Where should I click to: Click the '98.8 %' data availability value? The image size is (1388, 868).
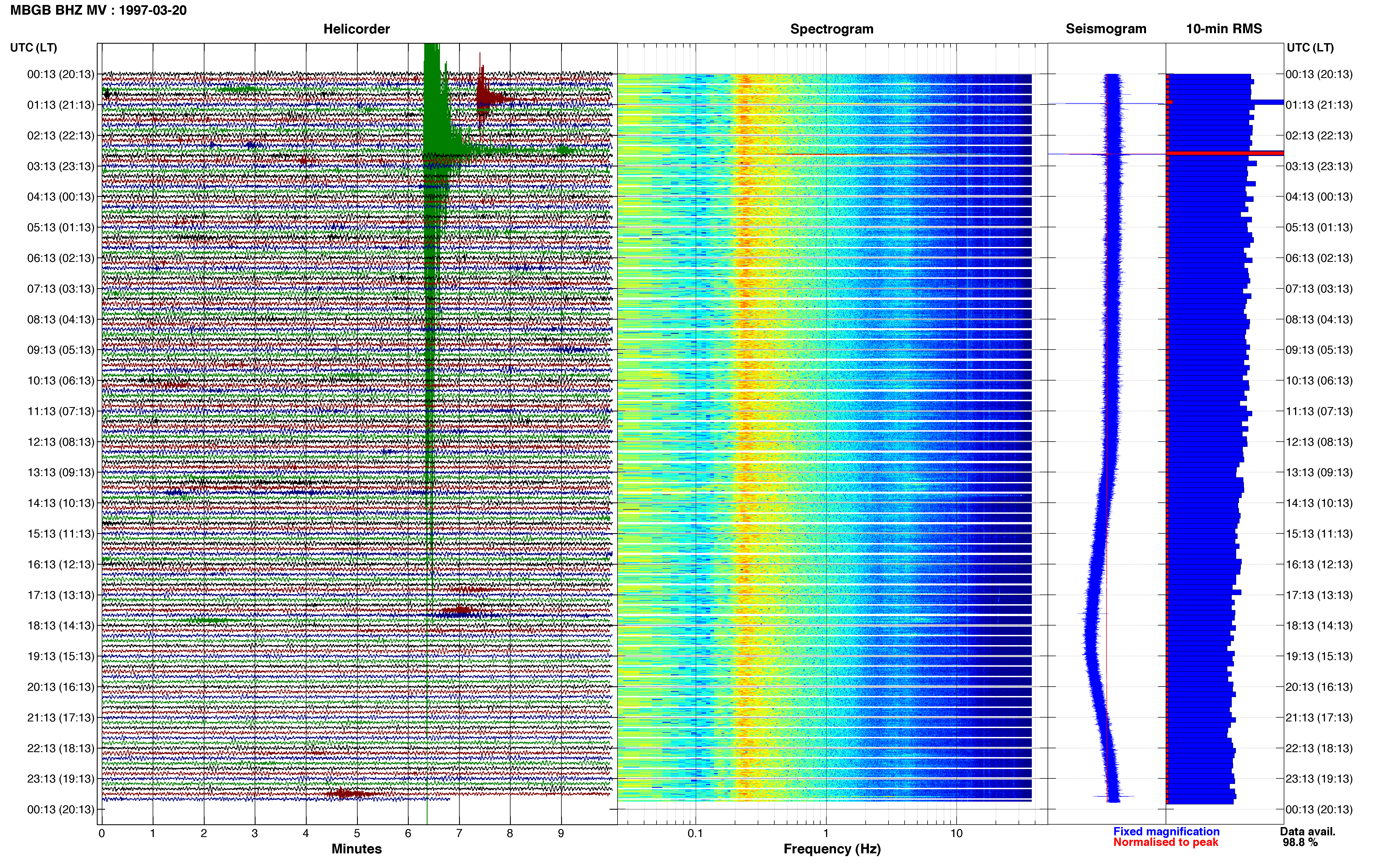[1300, 843]
